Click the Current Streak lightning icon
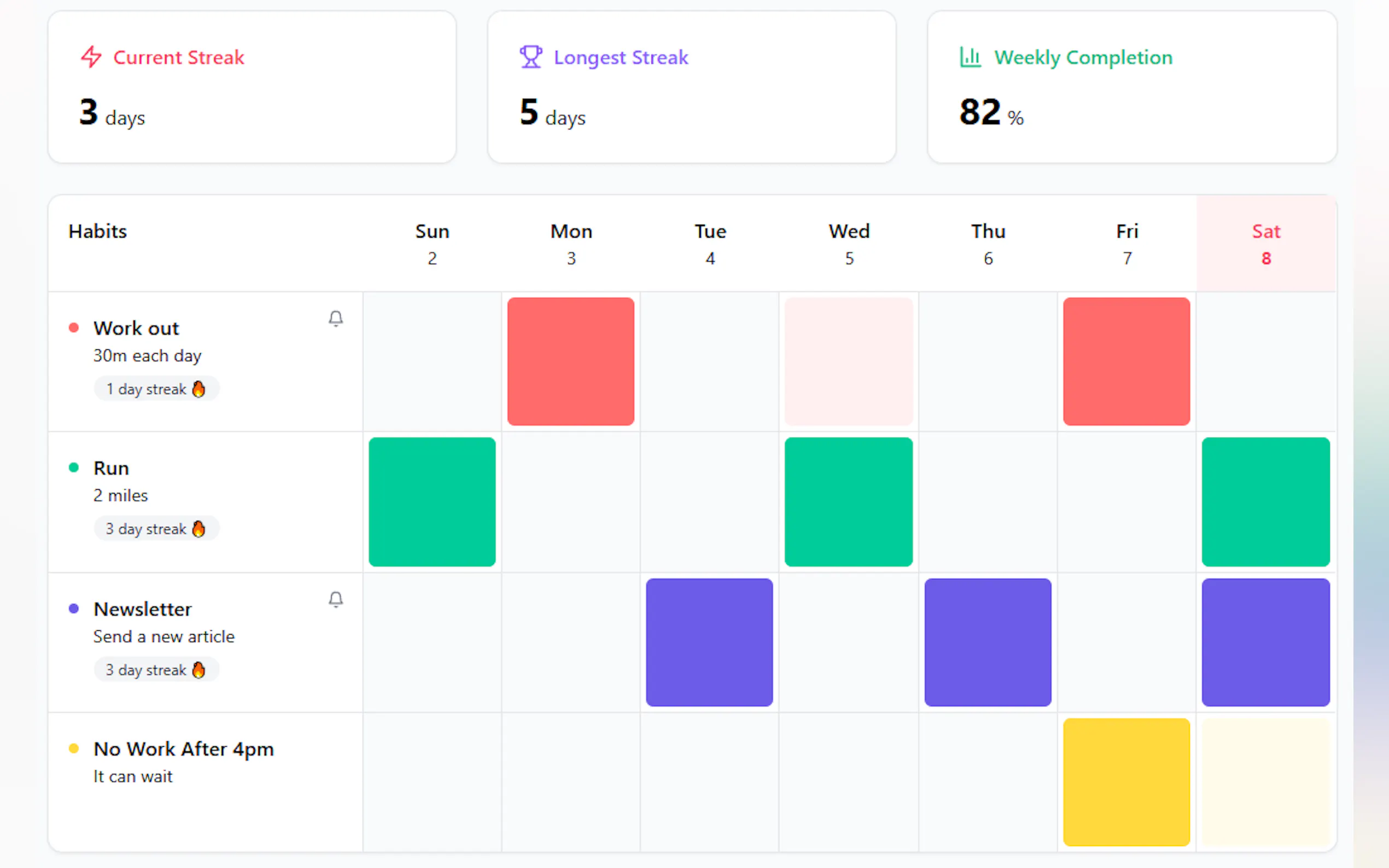Viewport: 1389px width, 868px height. coord(91,57)
